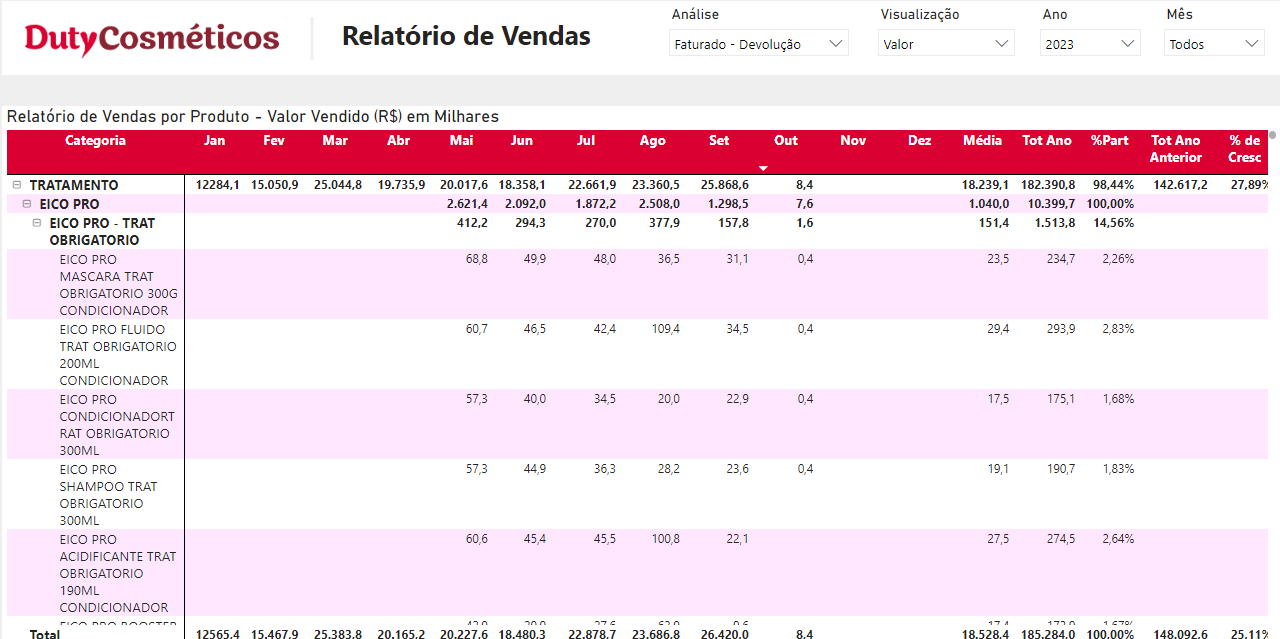The image size is (1280, 639).
Task: Select the EICO PRO row label
Action: click(69, 204)
